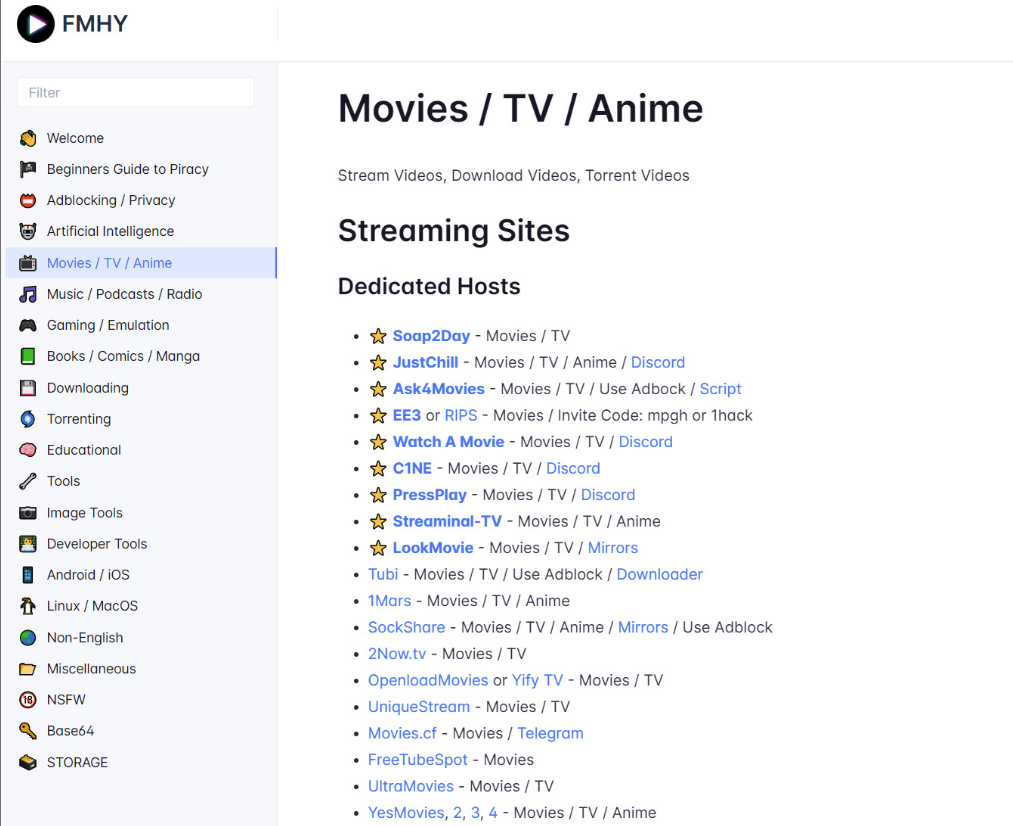Click the pirate flag icon beside Beginners Guide
This screenshot has width=1013, height=826.
pyautogui.click(x=28, y=169)
